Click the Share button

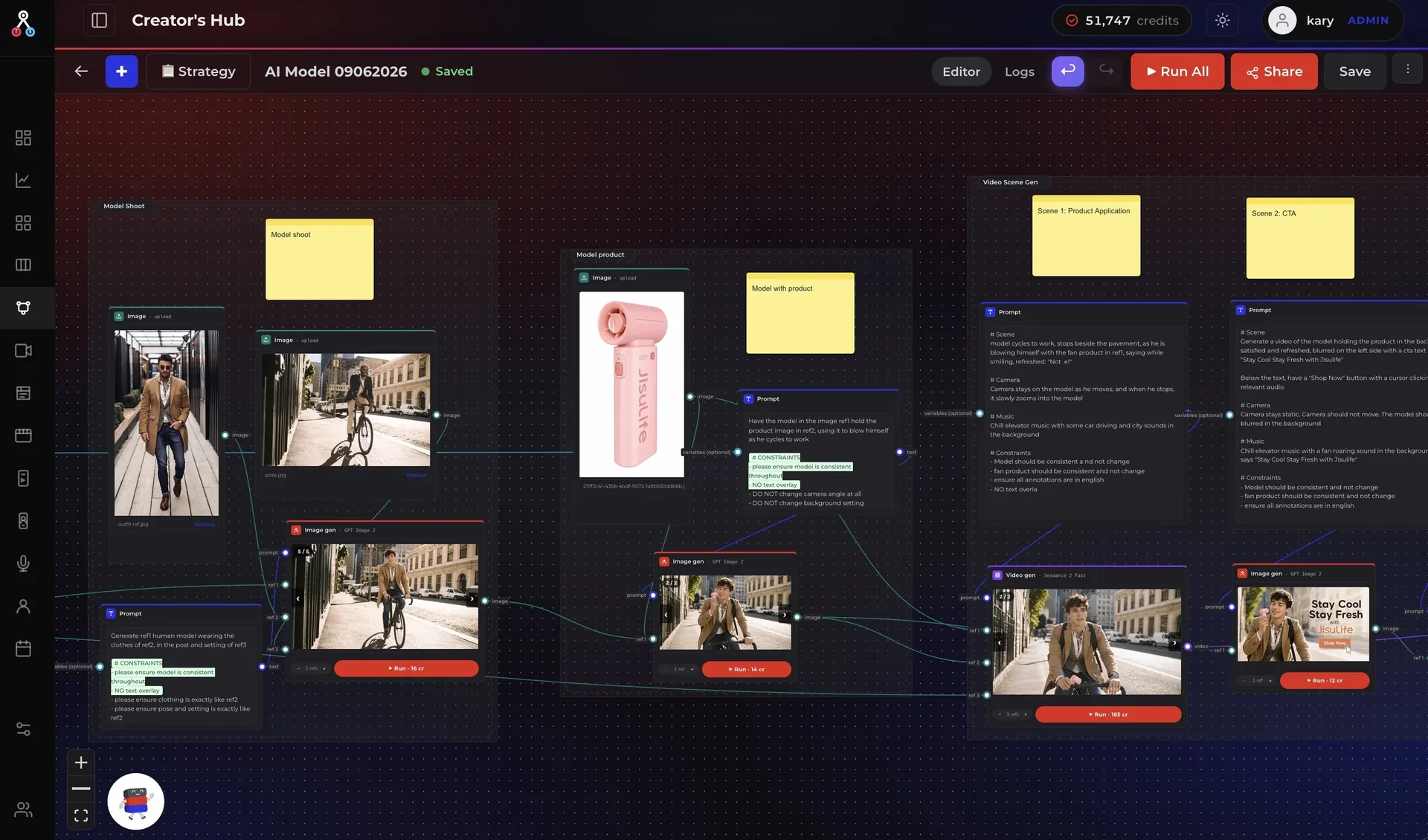[1274, 71]
